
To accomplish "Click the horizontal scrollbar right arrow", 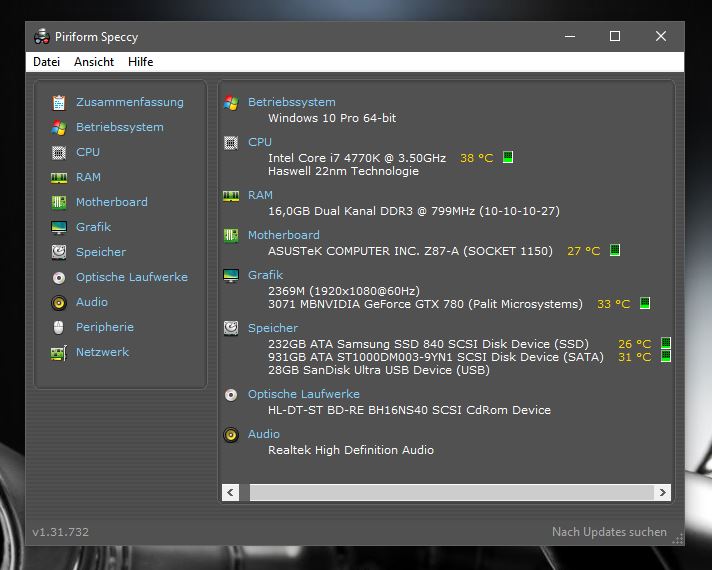I will pyautogui.click(x=663, y=492).
